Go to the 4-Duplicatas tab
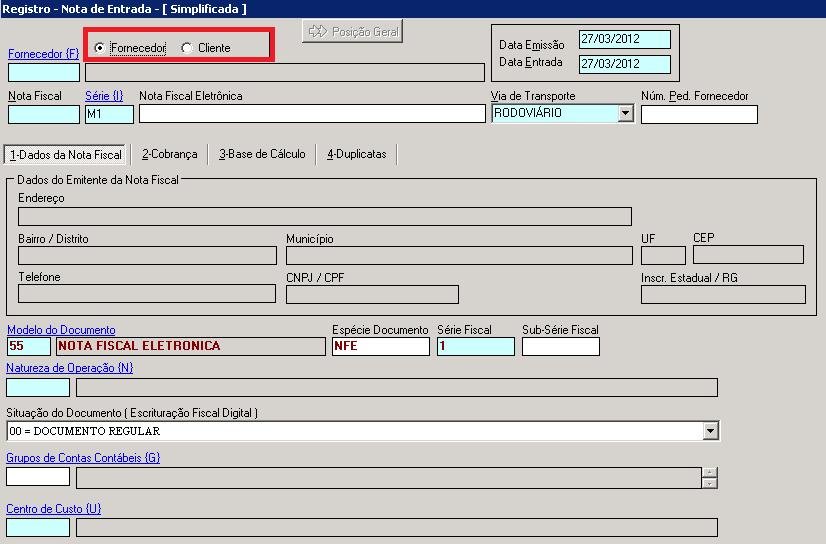The image size is (826, 544). tap(357, 154)
